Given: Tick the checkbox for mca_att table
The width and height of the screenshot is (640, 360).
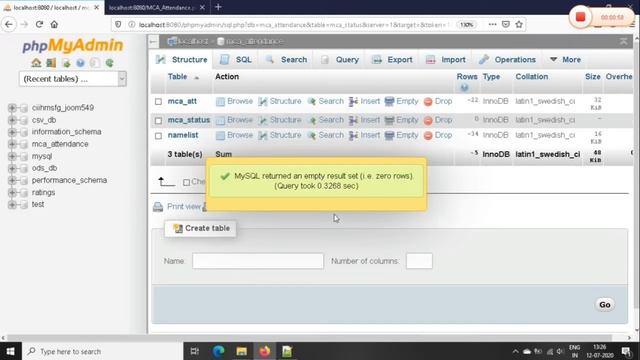Looking at the screenshot, I should click(158, 102).
